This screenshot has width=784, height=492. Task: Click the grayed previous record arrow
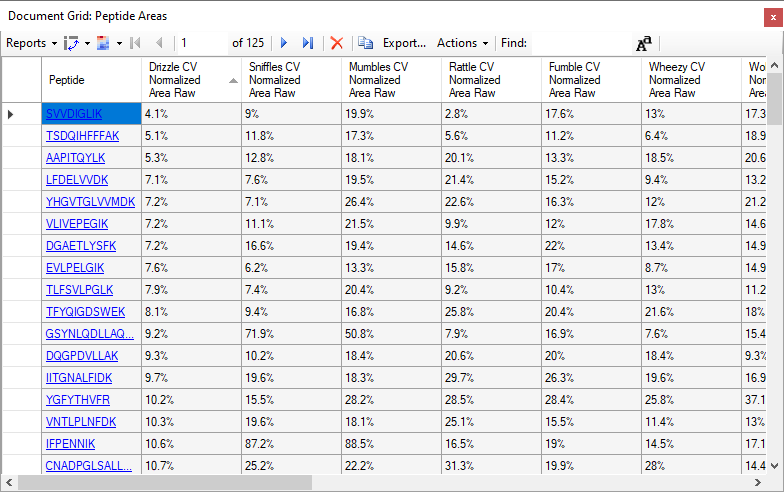click(x=159, y=43)
